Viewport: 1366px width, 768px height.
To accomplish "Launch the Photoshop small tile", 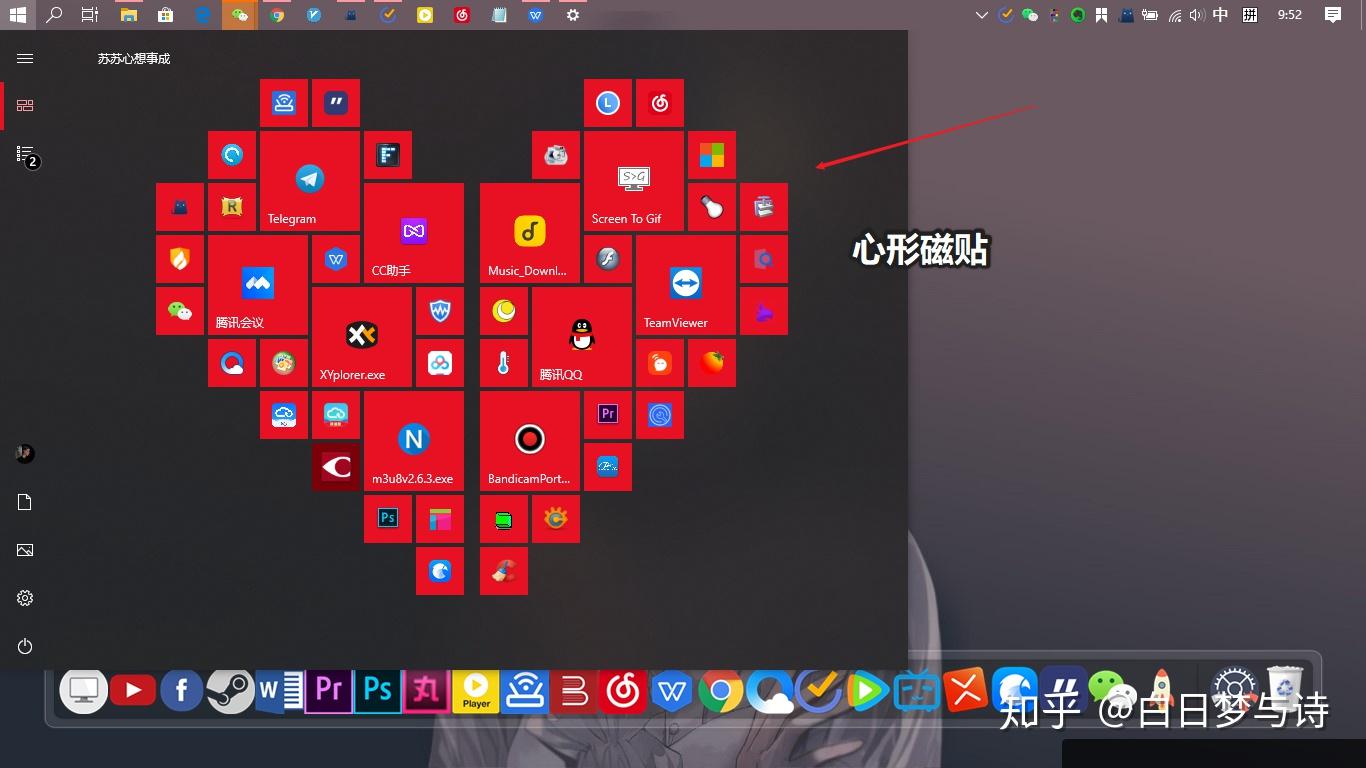I will (388, 519).
